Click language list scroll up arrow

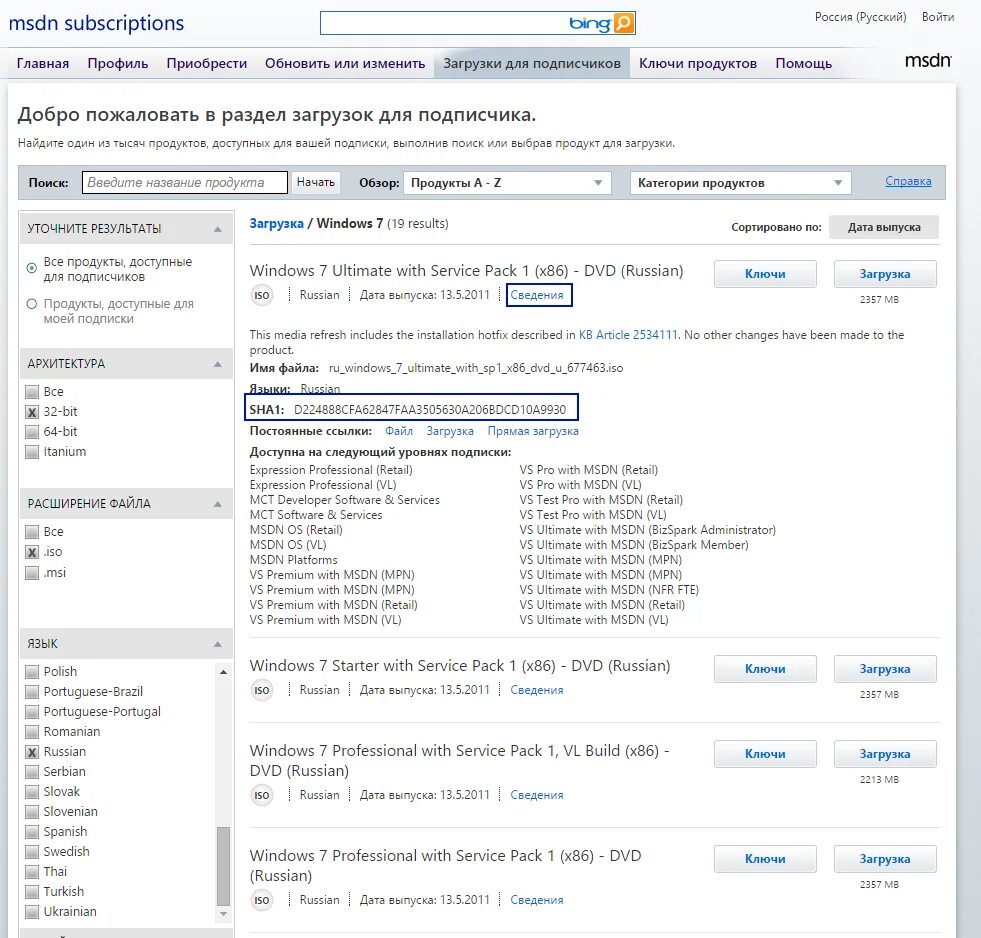[223, 672]
